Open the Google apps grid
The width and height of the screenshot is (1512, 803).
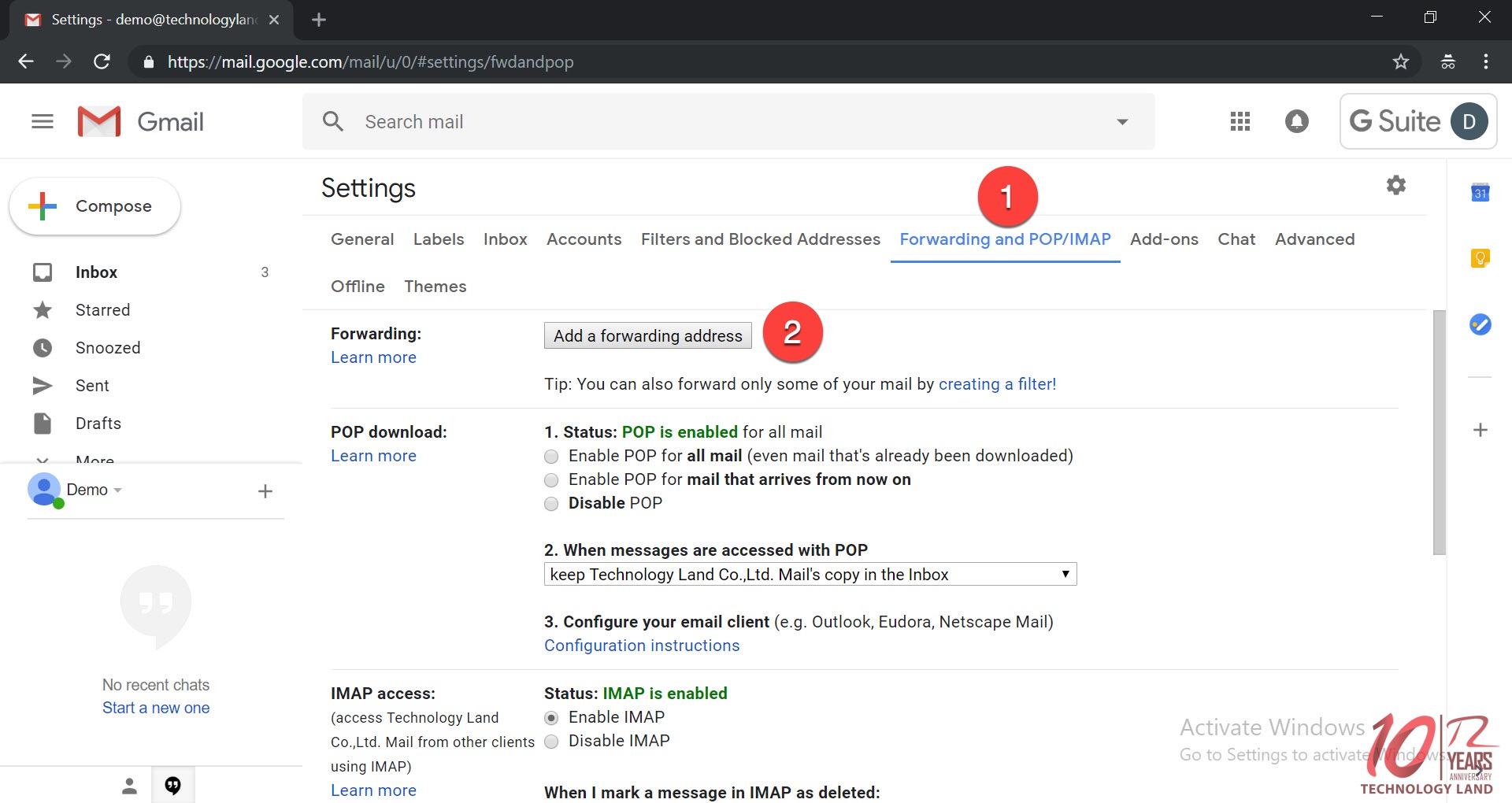[1240, 121]
